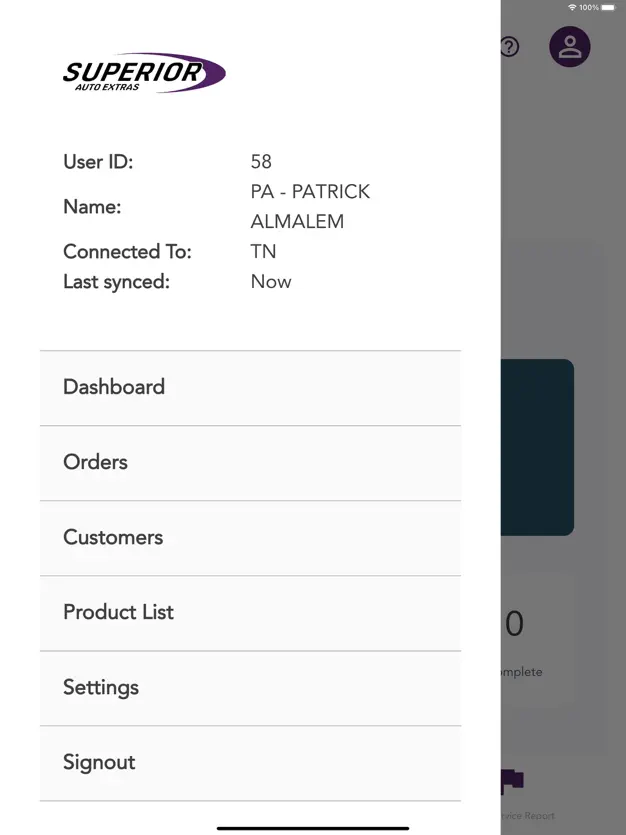Tap the Service Report flag icon
Viewport: 626px width, 835px height.
(x=513, y=781)
